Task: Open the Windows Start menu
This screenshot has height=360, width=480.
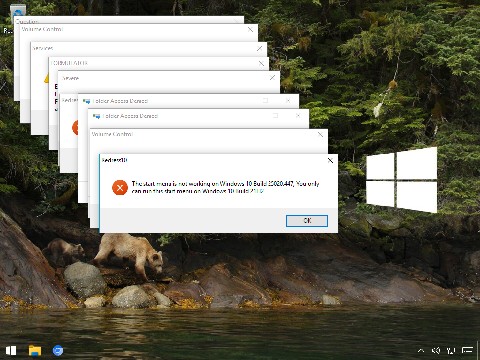Action: coord(11,350)
